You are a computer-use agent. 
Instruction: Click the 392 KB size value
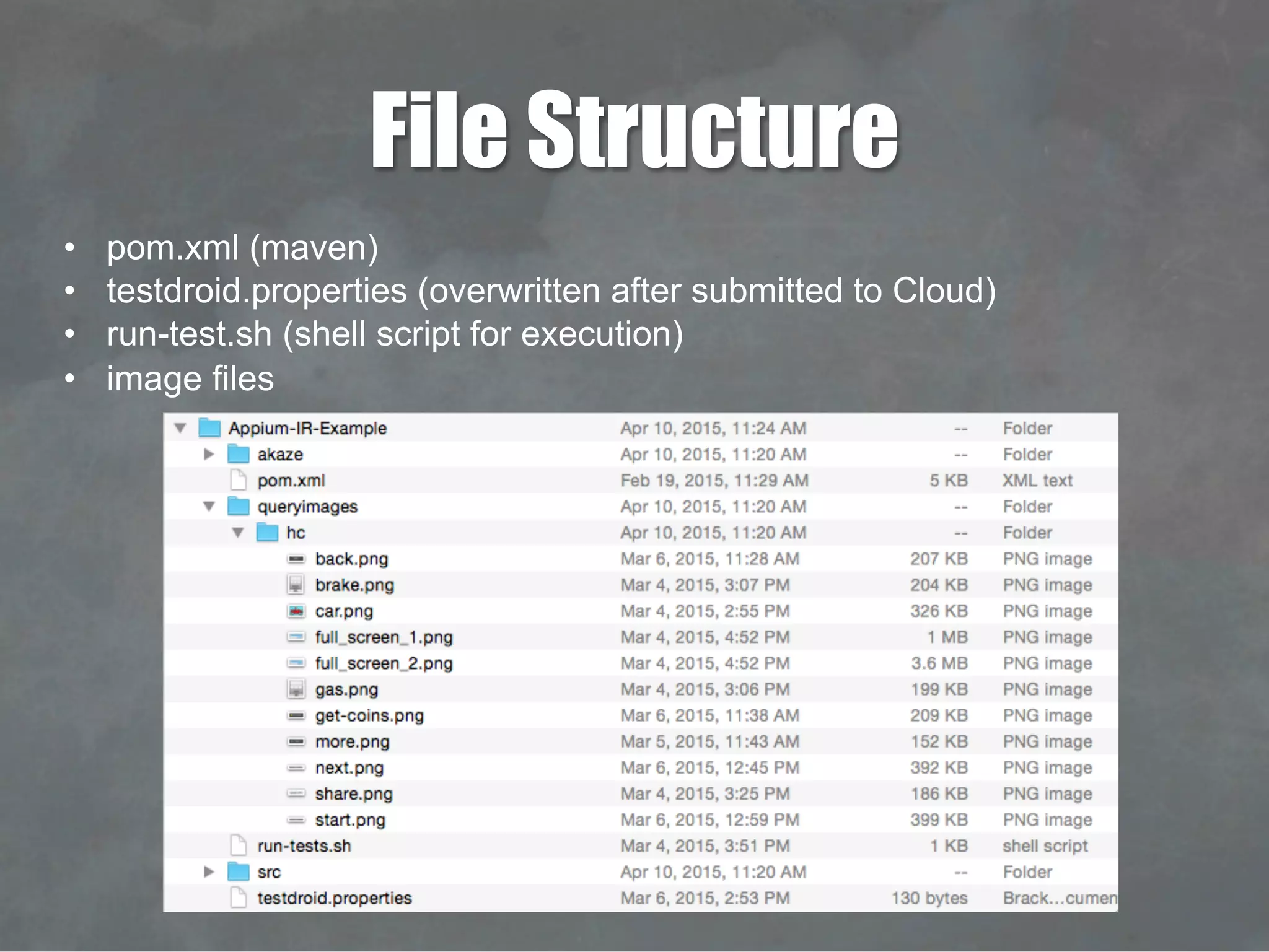(x=939, y=768)
